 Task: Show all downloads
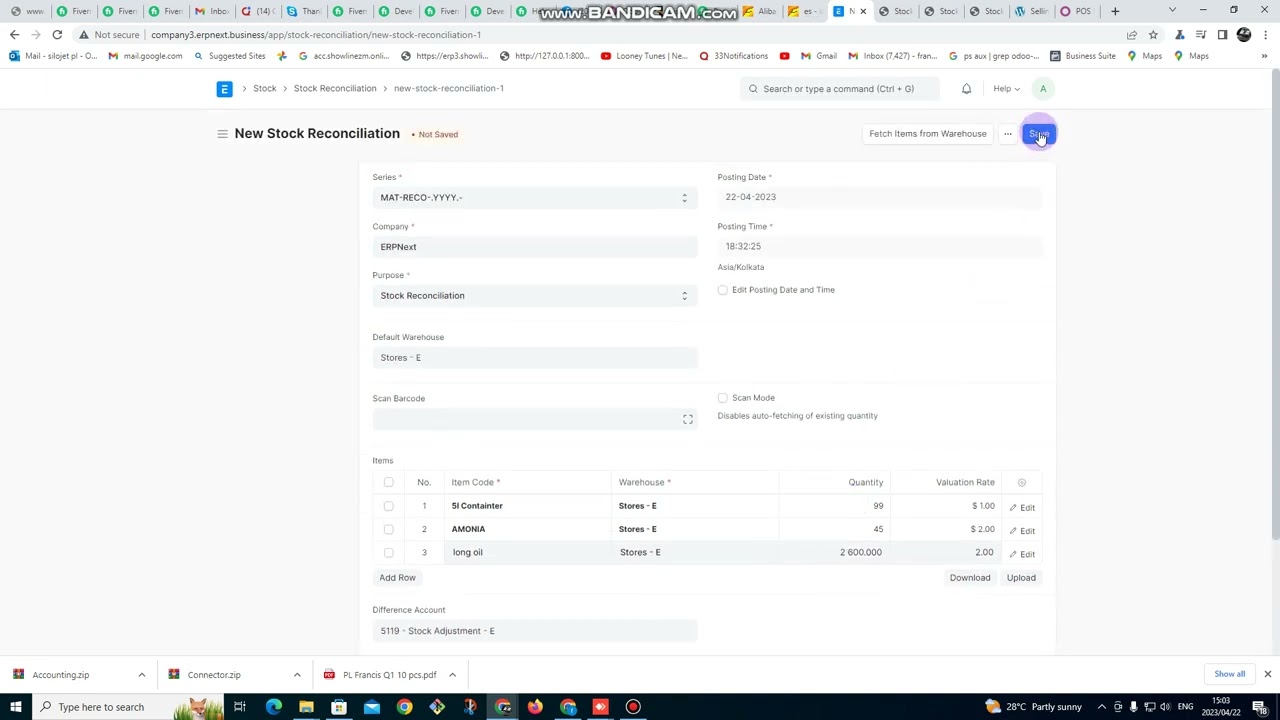point(1229,675)
